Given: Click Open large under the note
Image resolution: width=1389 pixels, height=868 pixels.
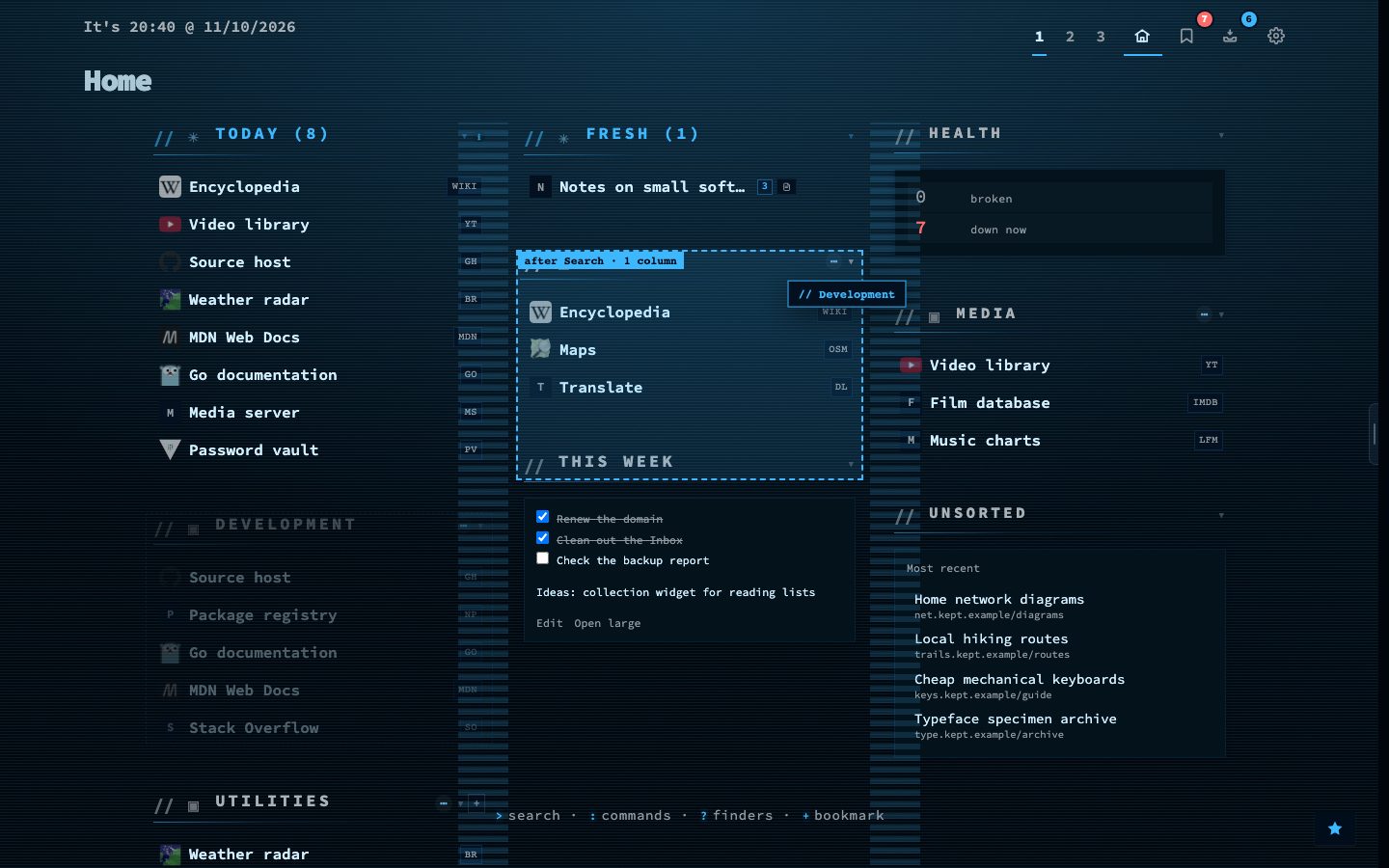Looking at the screenshot, I should pyautogui.click(x=608, y=623).
